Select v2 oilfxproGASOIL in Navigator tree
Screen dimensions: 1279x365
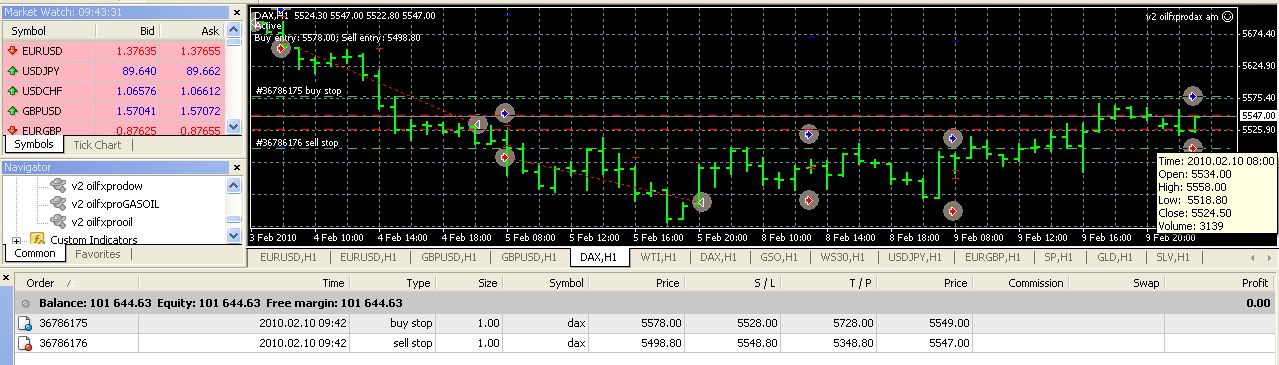coord(115,203)
